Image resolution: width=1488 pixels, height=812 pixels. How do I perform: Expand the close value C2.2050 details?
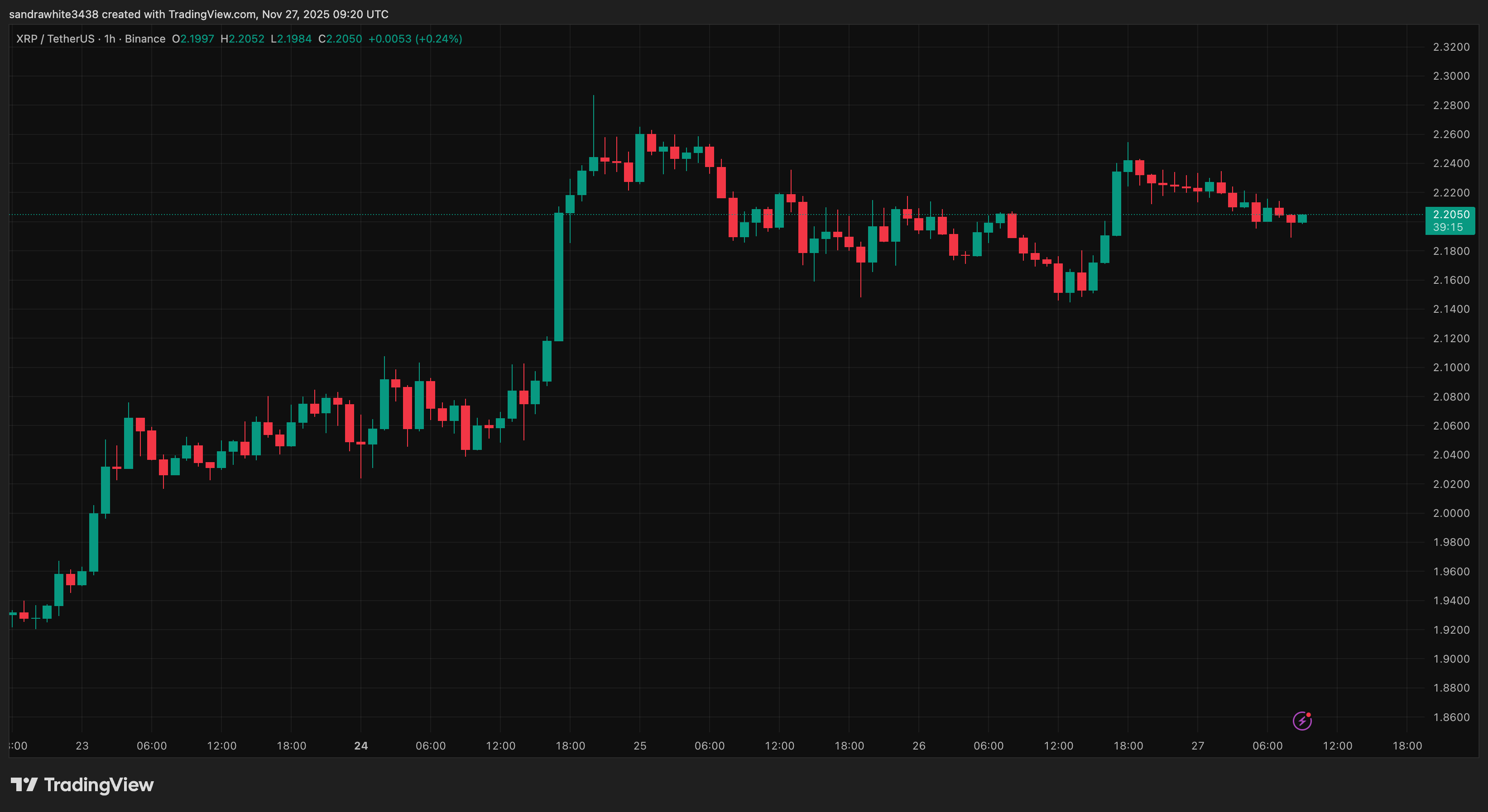[x=341, y=38]
